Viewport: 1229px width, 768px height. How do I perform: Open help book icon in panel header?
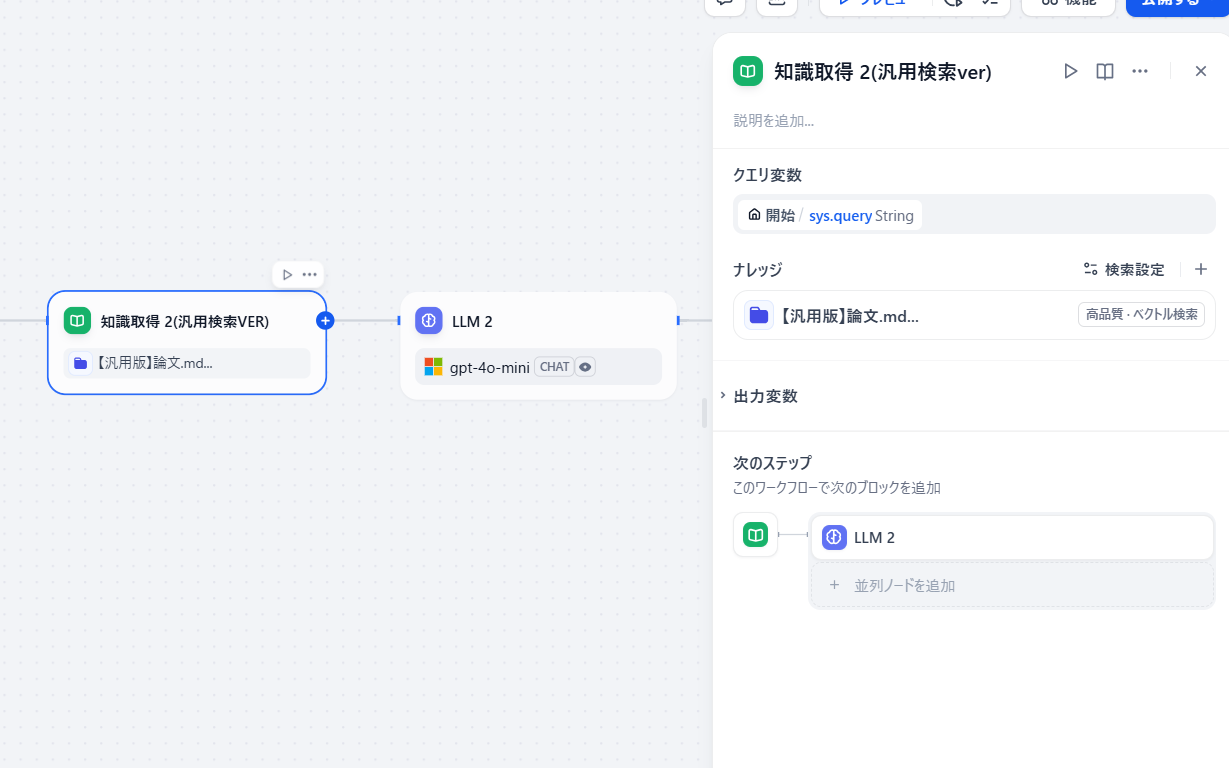(x=1105, y=71)
